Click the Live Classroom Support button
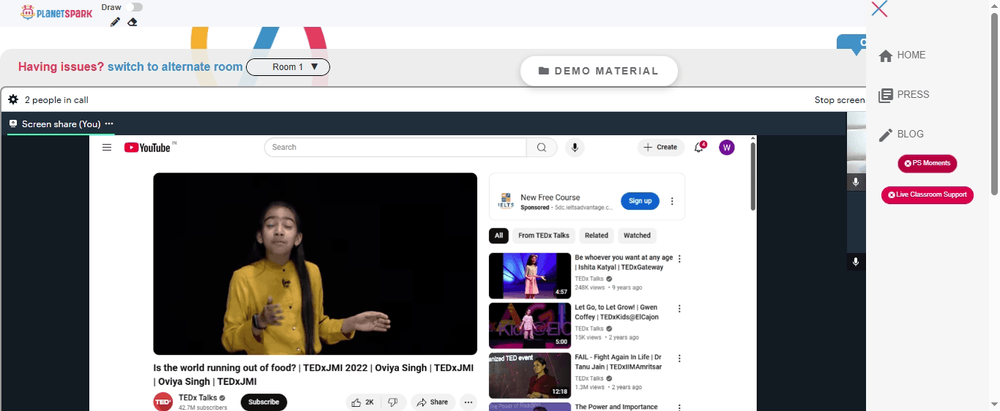The height and width of the screenshot is (411, 1000). click(x=927, y=195)
